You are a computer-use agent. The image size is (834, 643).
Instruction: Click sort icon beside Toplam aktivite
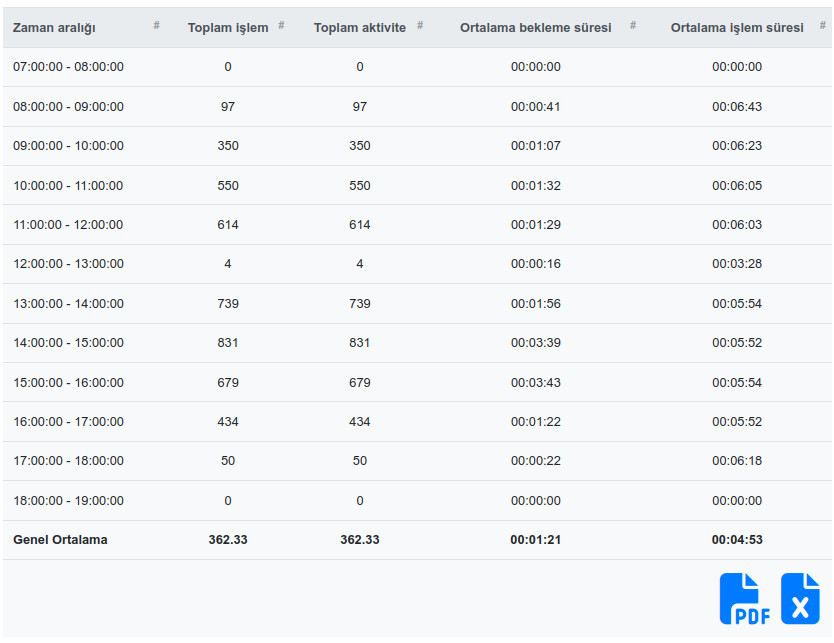coord(419,25)
